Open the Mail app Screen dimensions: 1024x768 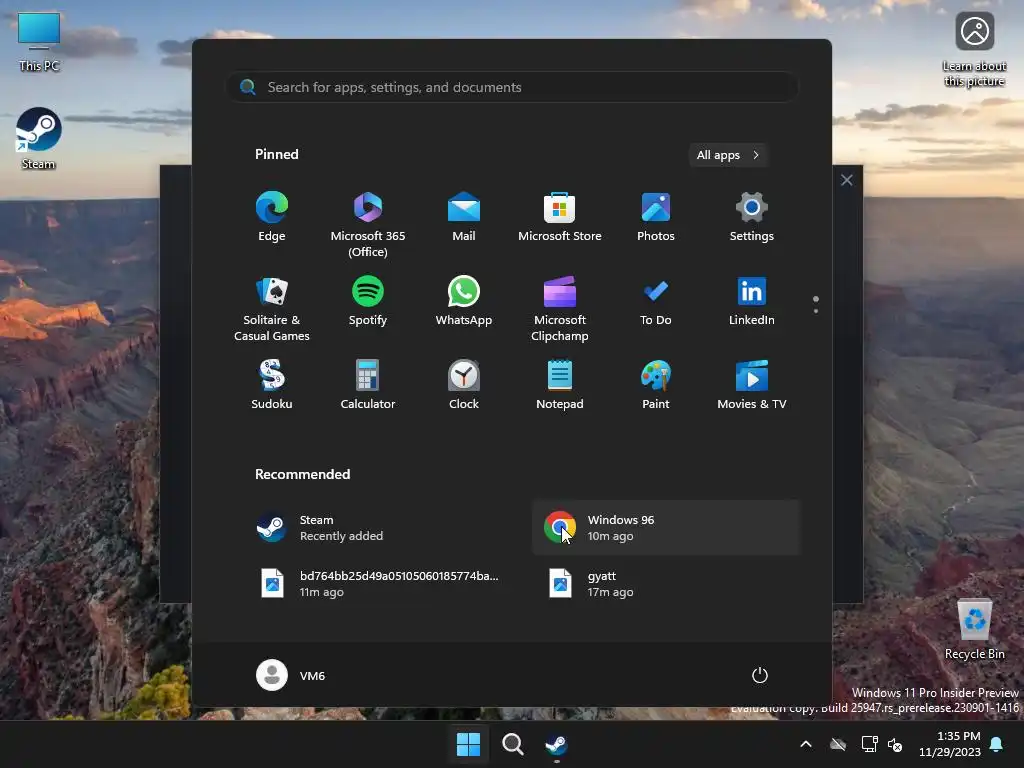click(x=464, y=217)
